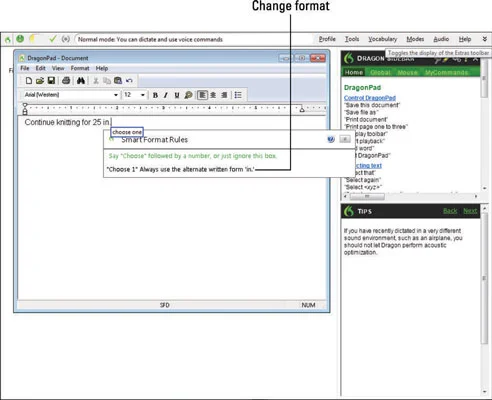This screenshot has height=400, width=492.
Task: Click the Paste clipboard icon
Action: click(x=118, y=80)
